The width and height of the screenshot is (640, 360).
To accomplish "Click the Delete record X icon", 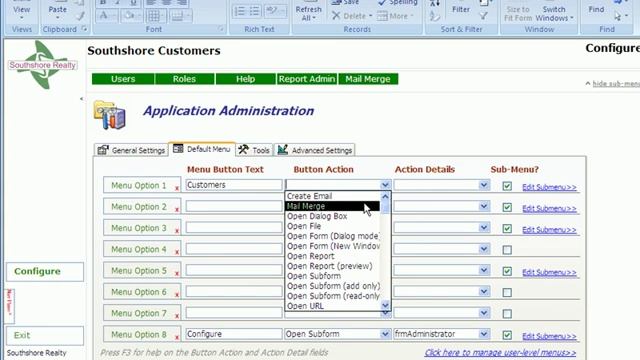I will [336, 16].
